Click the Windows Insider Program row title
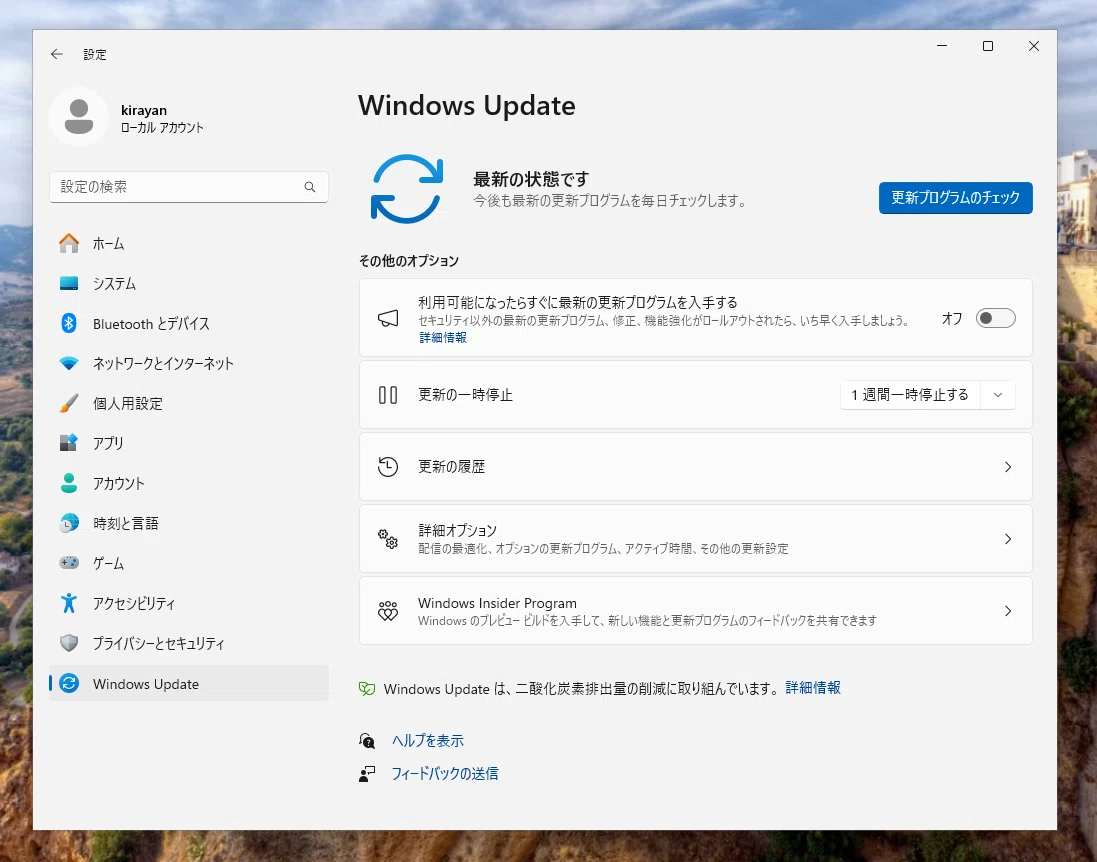The width and height of the screenshot is (1097, 862). click(497, 603)
